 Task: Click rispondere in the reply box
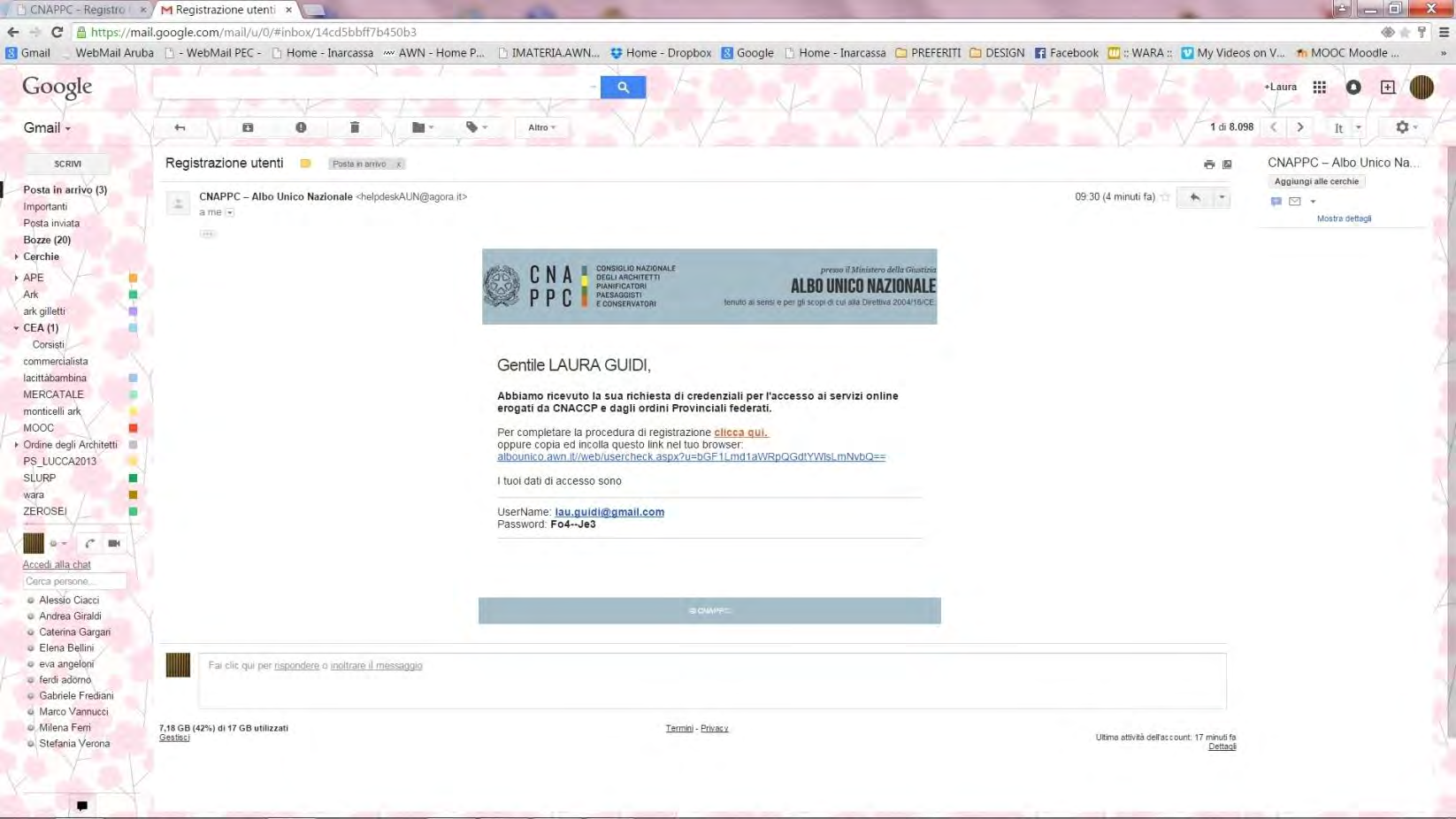tap(296, 666)
